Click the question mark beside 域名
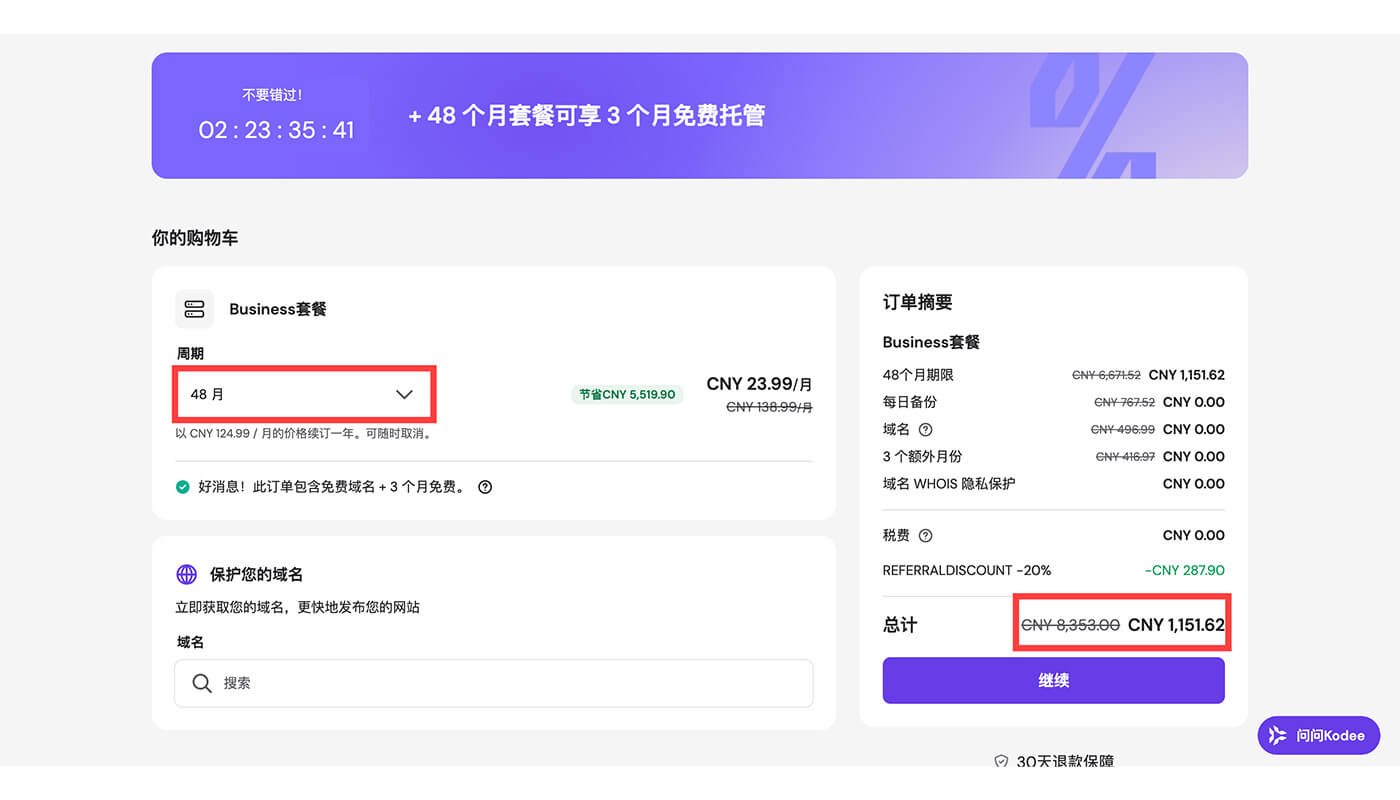Viewport: 1400px width, 800px height. tap(923, 429)
